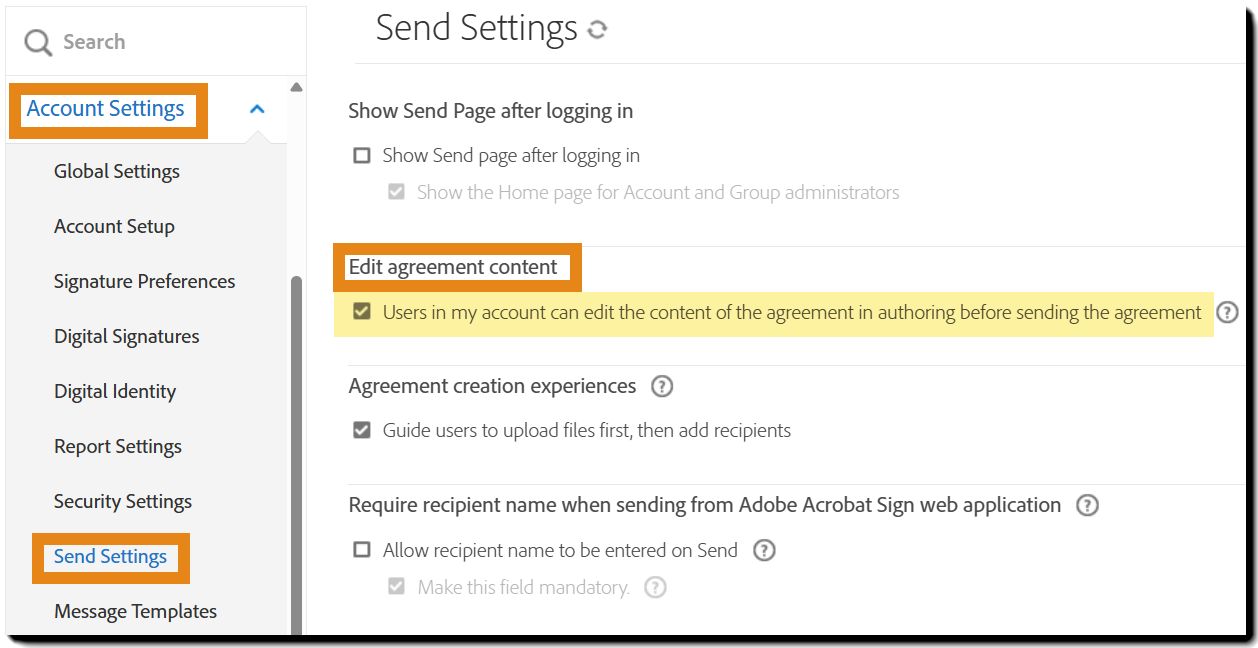Open help icon for Agreement creation experiences
The image size is (1258, 648).
tap(662, 386)
